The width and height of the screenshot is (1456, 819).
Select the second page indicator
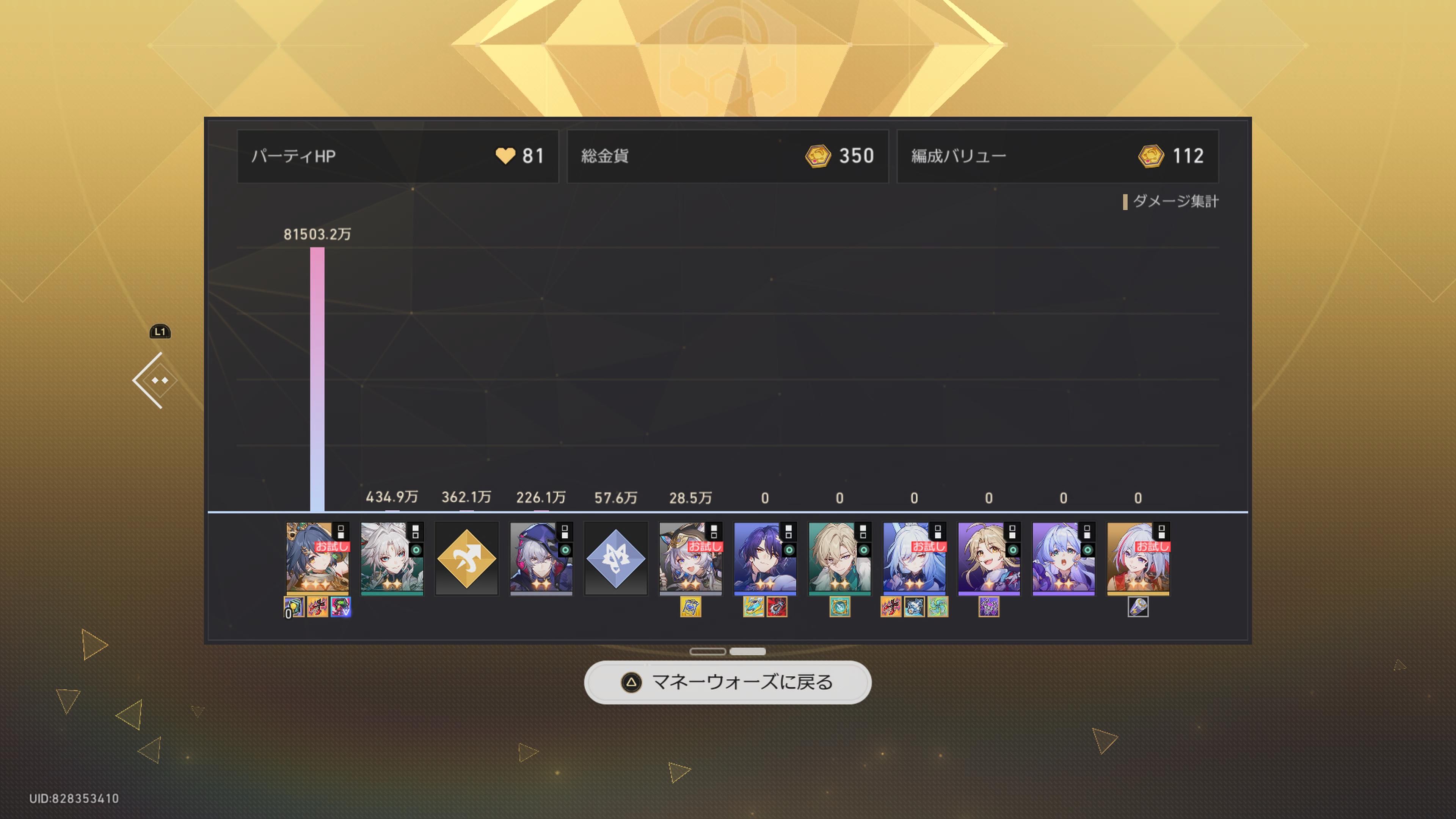point(747,652)
